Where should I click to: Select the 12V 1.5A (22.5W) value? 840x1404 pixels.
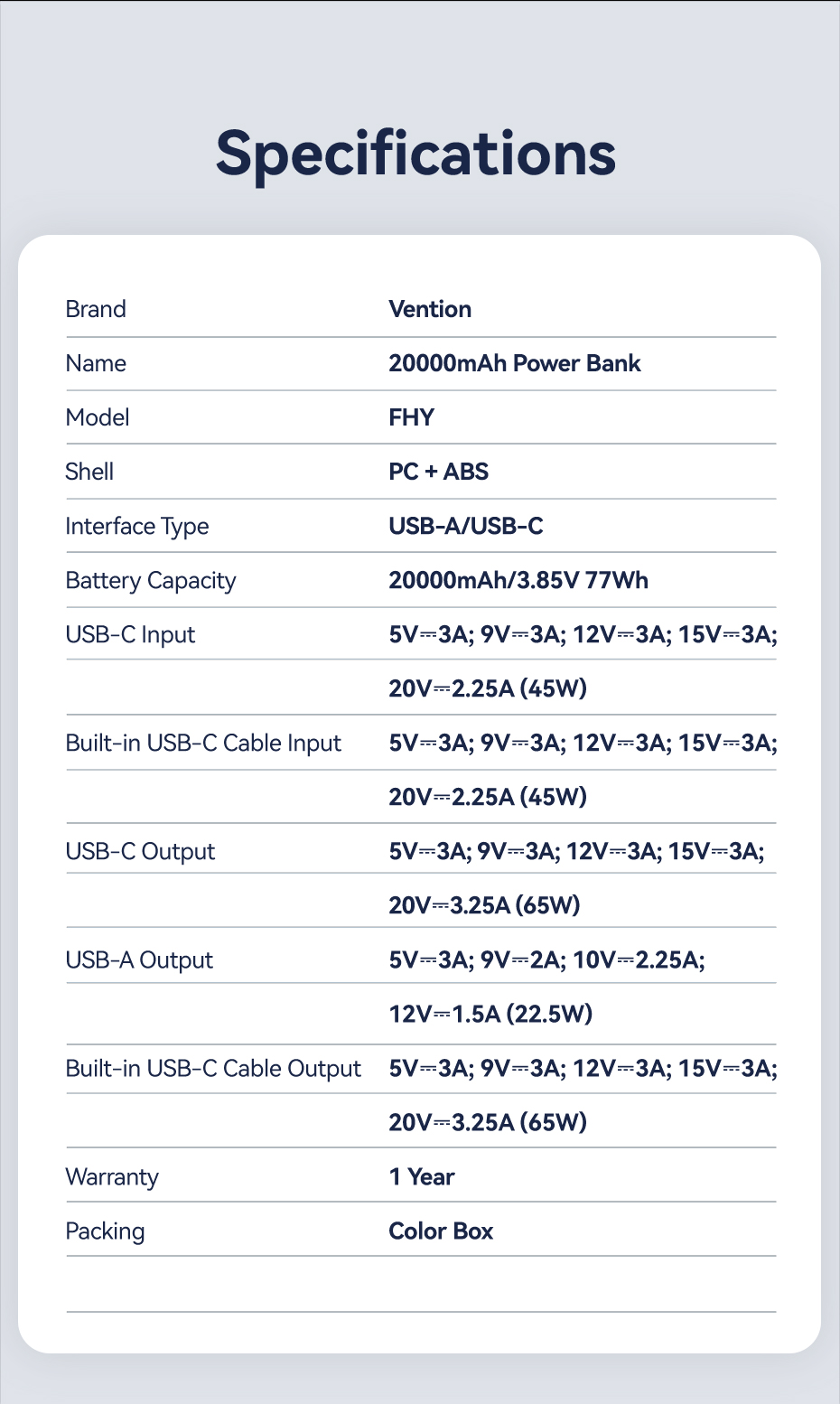[x=490, y=1014]
